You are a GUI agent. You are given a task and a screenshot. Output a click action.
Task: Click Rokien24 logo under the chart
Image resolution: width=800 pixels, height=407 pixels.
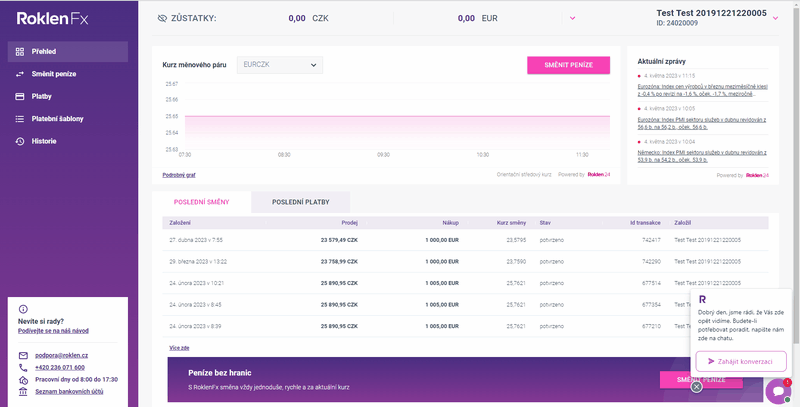click(x=598, y=175)
